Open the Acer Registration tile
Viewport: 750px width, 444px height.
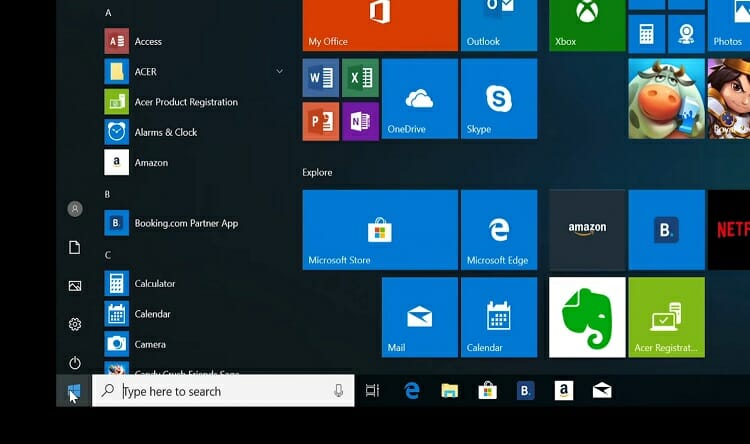[666, 317]
